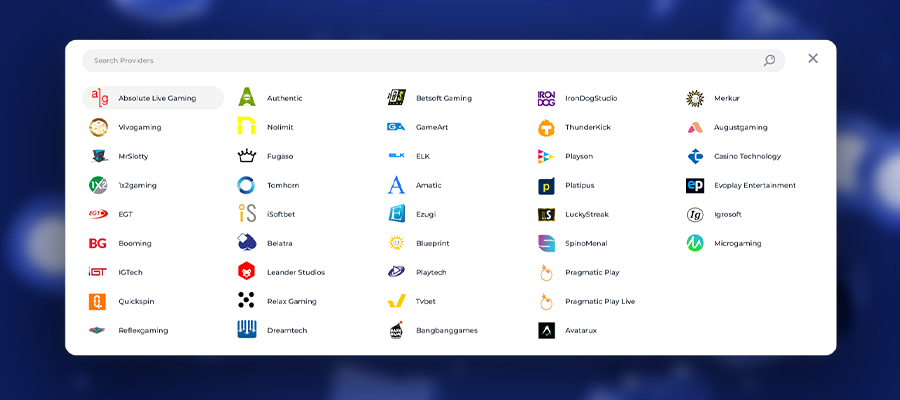Click the Evoplay Entertainment ep logo
The height and width of the screenshot is (400, 900).
click(x=695, y=185)
